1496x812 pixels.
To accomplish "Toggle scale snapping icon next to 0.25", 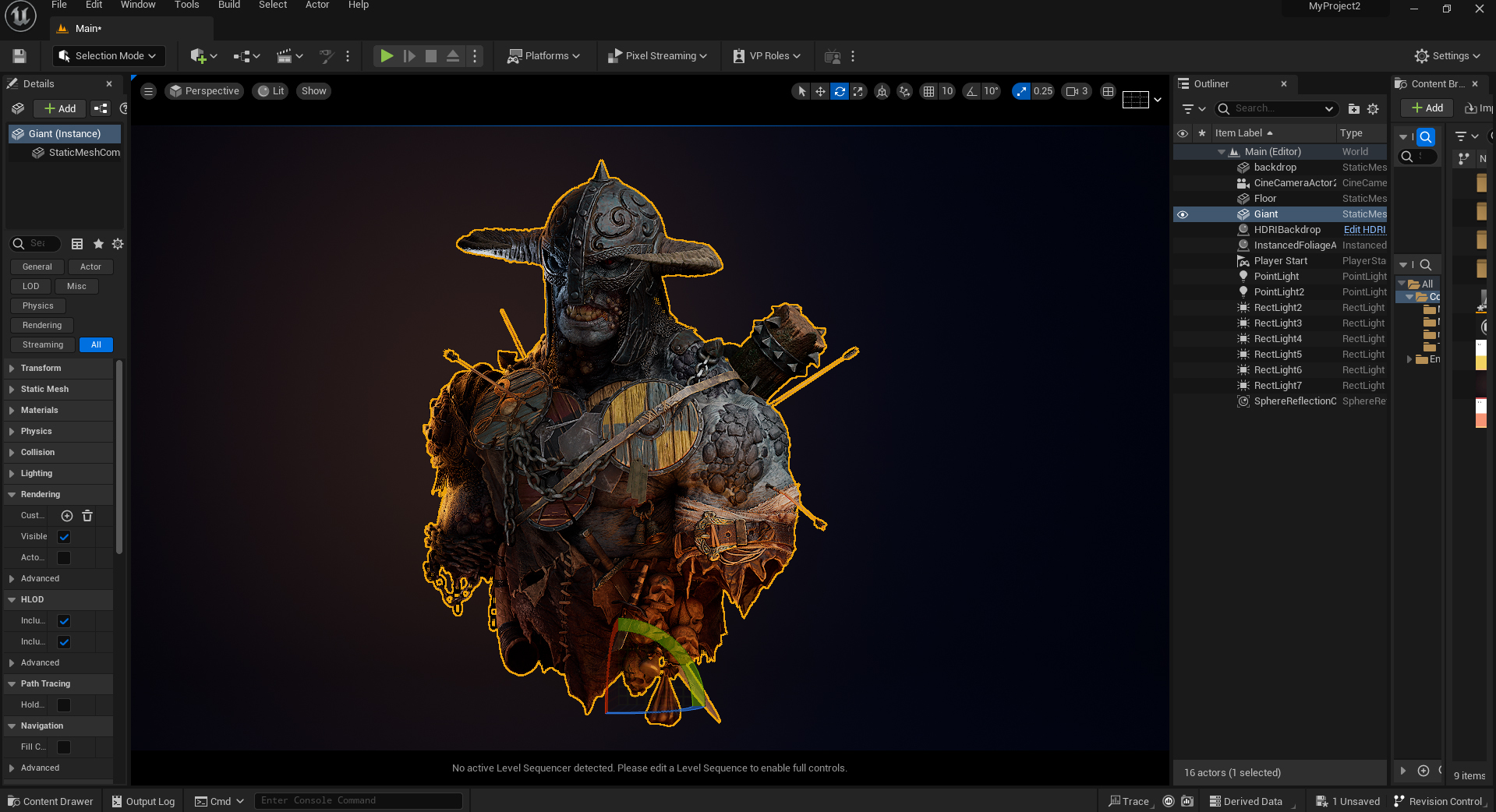I will 1021,91.
